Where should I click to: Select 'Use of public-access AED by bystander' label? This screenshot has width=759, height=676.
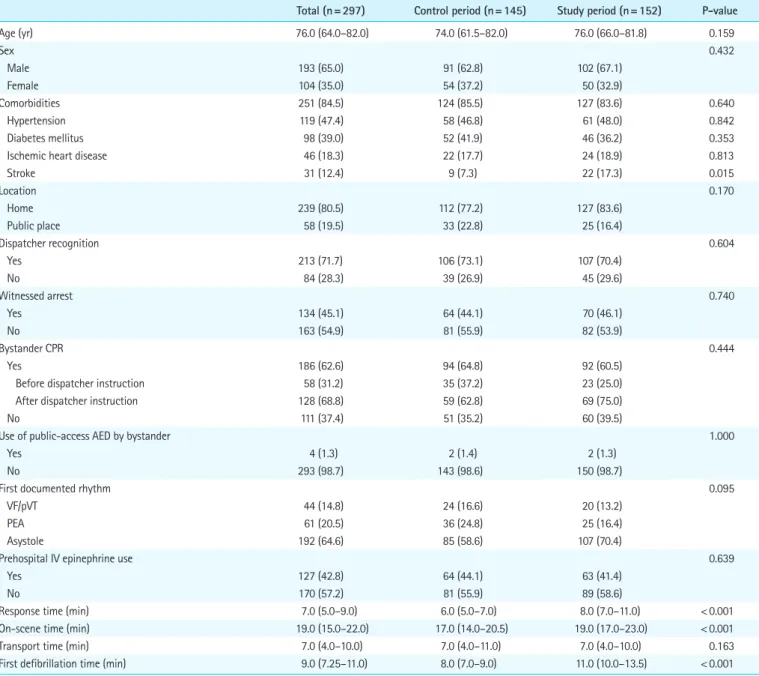pyautogui.click(x=85, y=436)
